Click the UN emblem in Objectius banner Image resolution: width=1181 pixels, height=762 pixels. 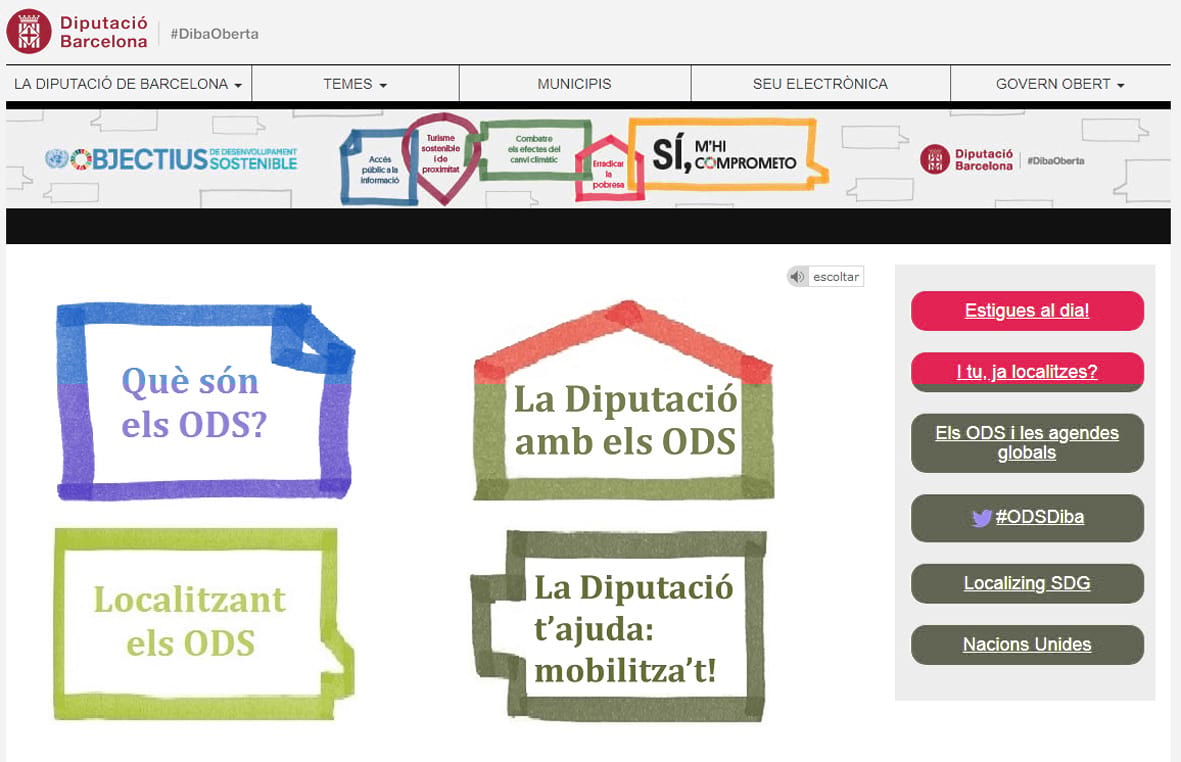55,159
